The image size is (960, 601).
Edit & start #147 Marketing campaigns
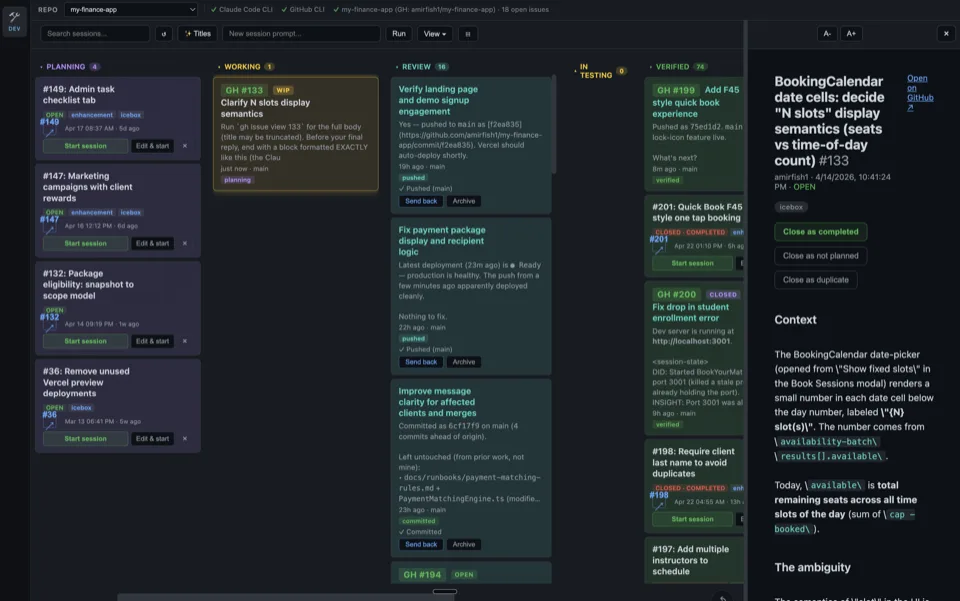[152, 243]
